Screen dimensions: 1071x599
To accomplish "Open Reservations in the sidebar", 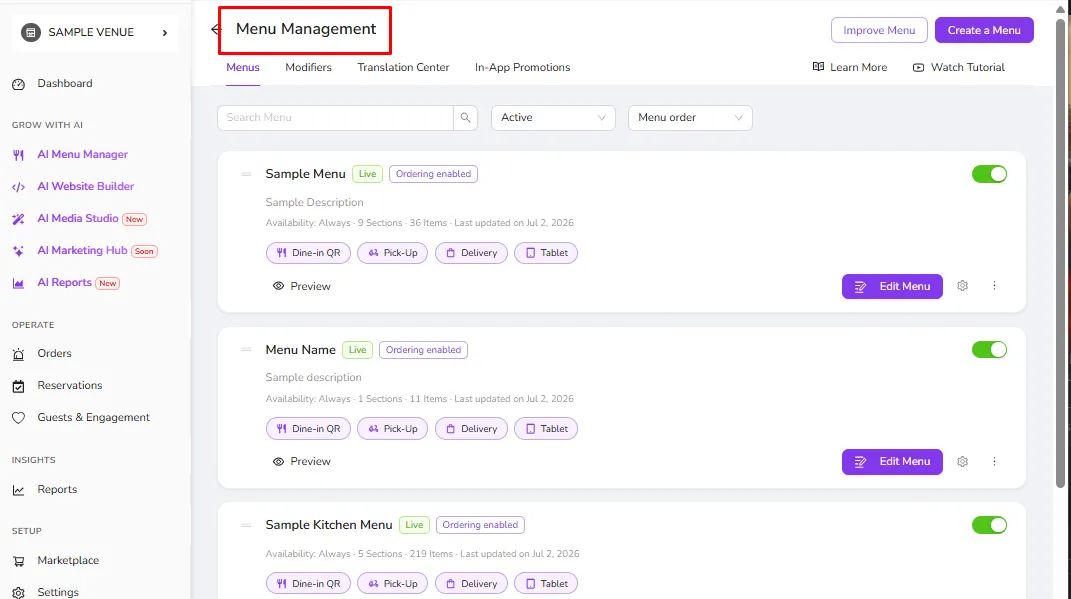I will coord(70,385).
